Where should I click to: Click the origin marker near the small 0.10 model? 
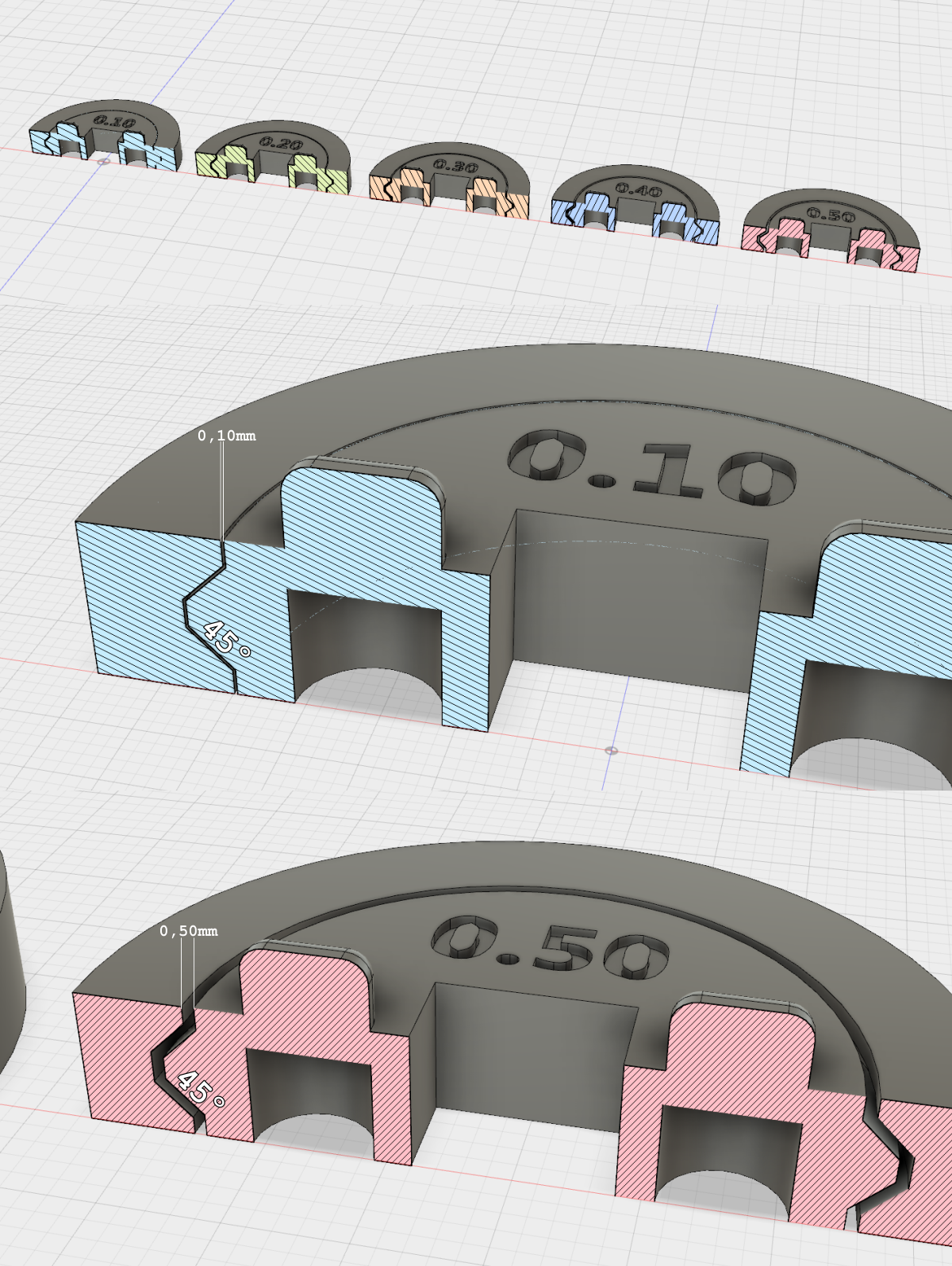pyautogui.click(x=103, y=161)
